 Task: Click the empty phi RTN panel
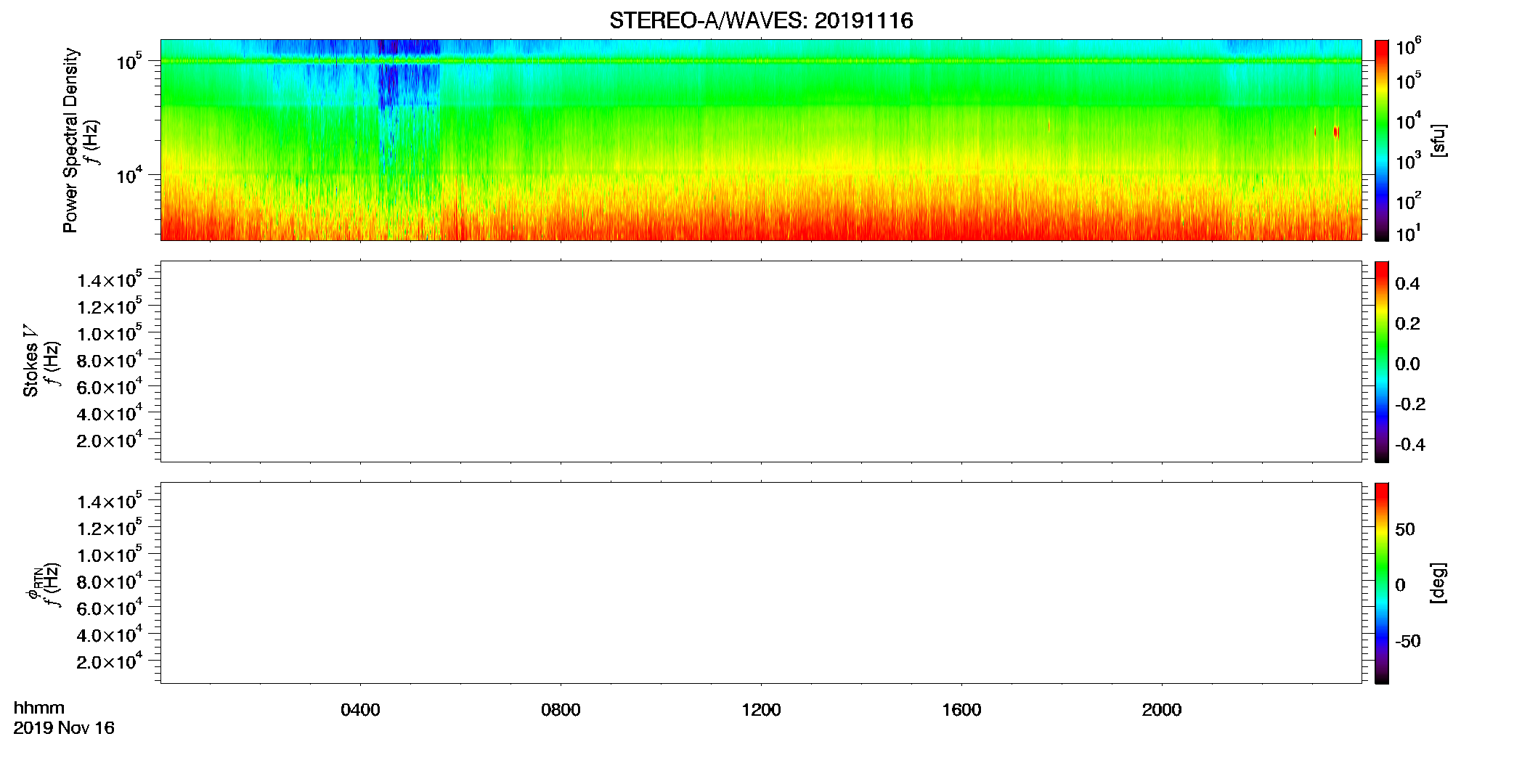tap(761, 583)
